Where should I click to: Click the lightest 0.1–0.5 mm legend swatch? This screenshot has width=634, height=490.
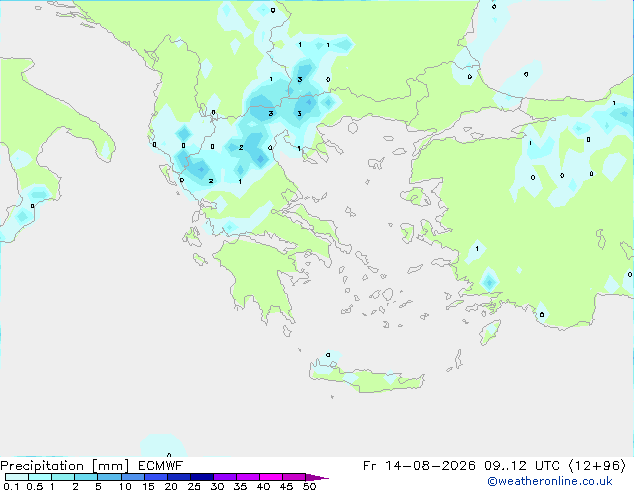pos(17,477)
